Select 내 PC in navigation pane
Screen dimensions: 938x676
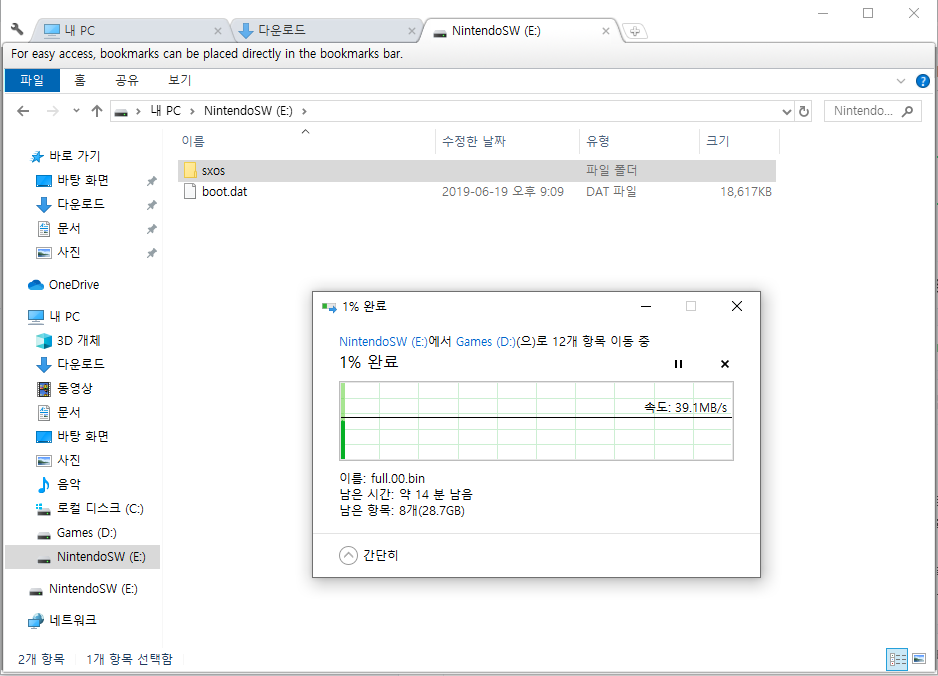pos(64,316)
